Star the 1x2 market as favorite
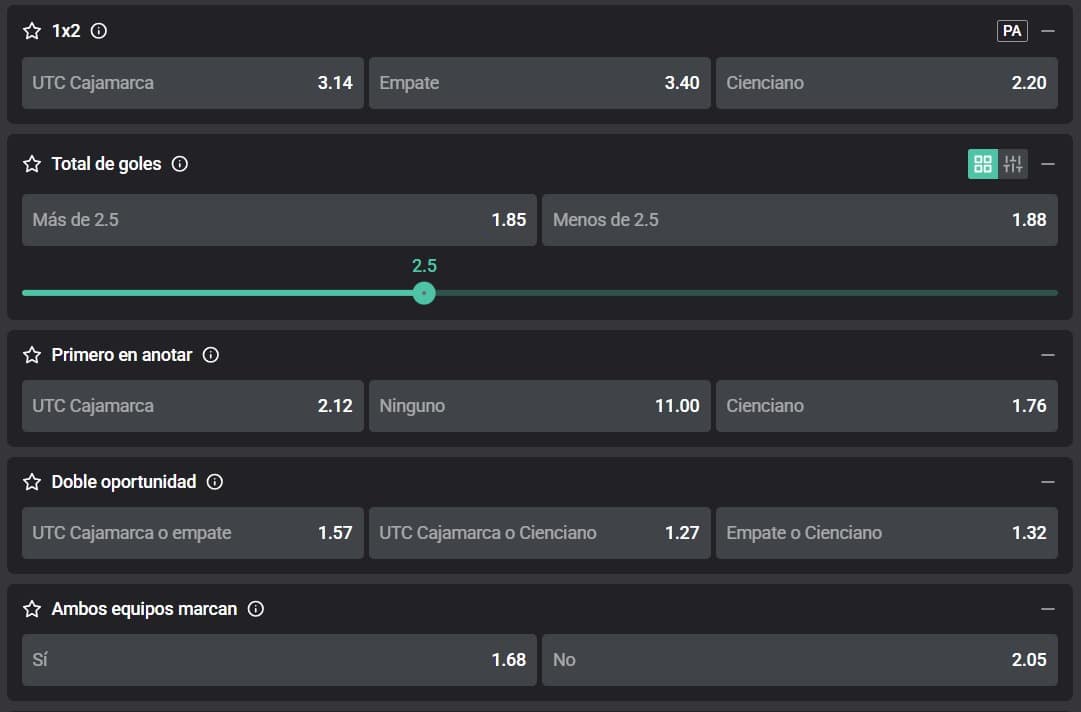 click(x=32, y=31)
